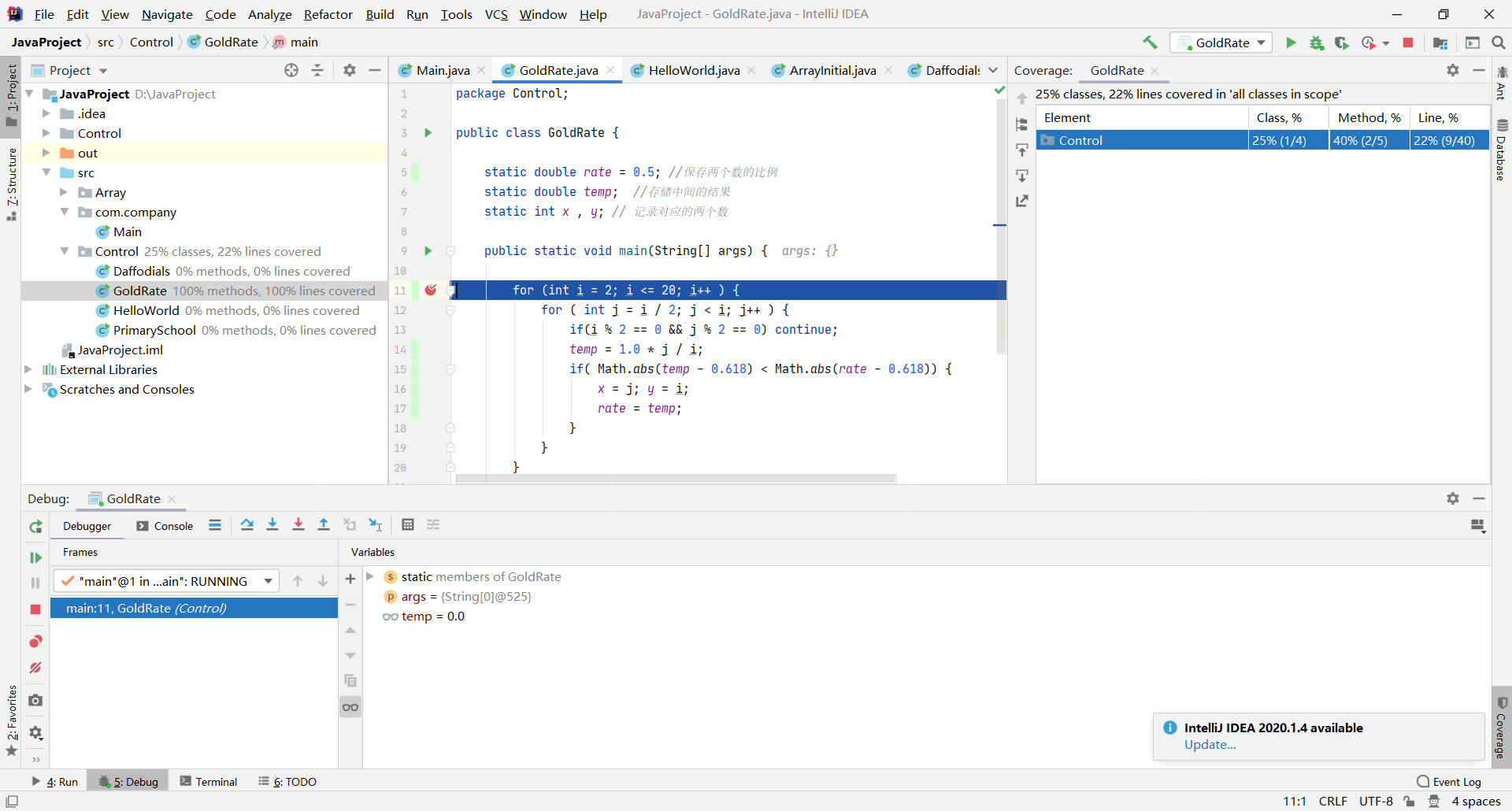Export coverage report icon
The width and height of the screenshot is (1512, 811).
[1022, 201]
